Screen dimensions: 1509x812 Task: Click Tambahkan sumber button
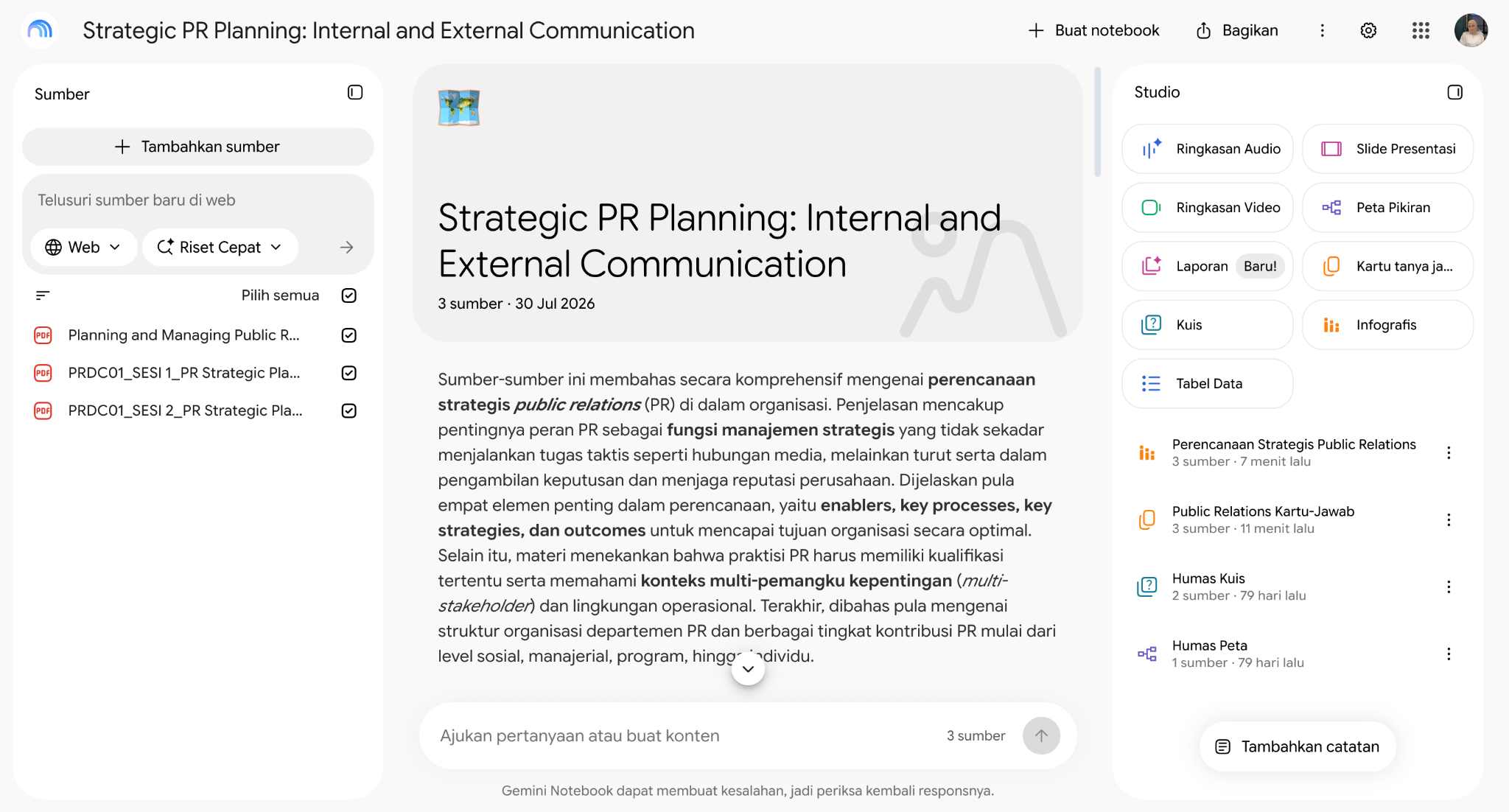(x=197, y=147)
